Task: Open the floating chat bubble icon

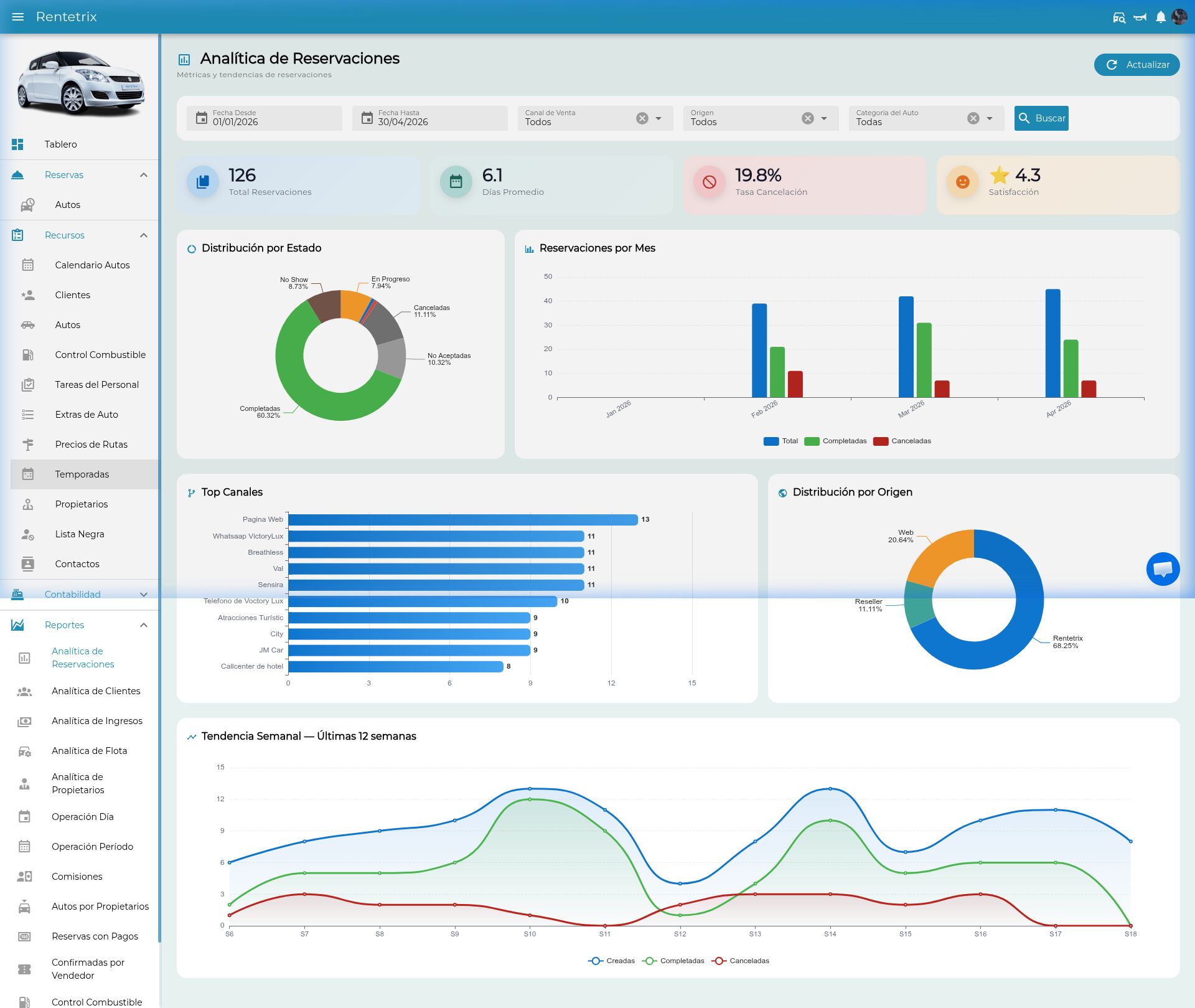Action: [1163, 569]
